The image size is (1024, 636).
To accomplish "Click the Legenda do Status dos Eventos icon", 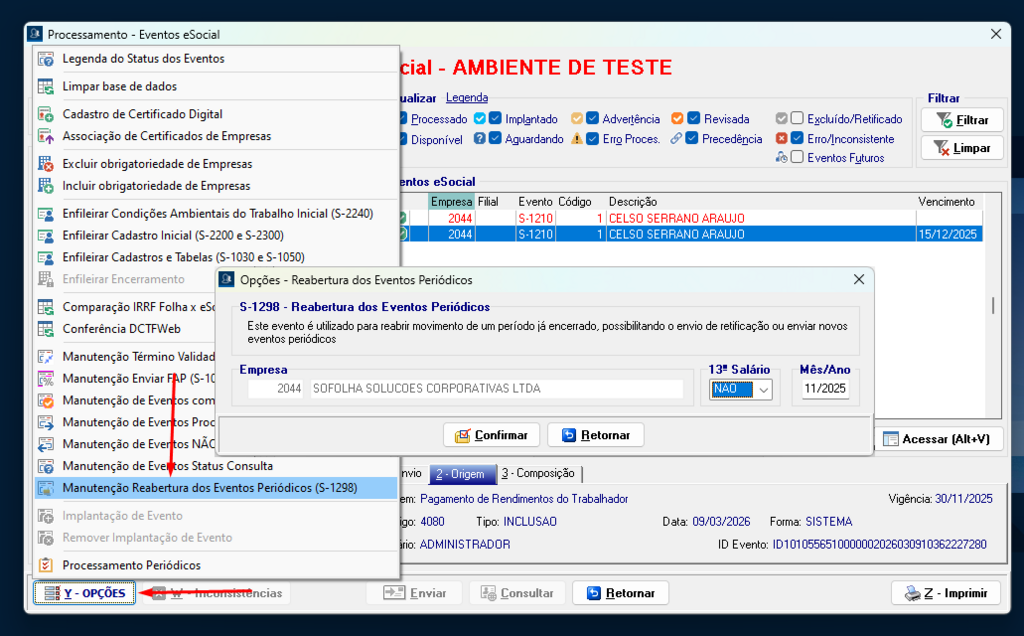I will [46, 59].
